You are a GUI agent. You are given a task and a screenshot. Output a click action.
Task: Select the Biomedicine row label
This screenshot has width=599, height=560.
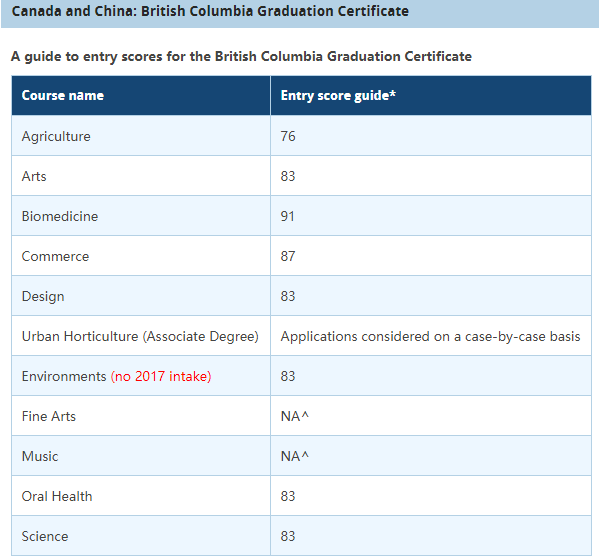tap(60, 216)
